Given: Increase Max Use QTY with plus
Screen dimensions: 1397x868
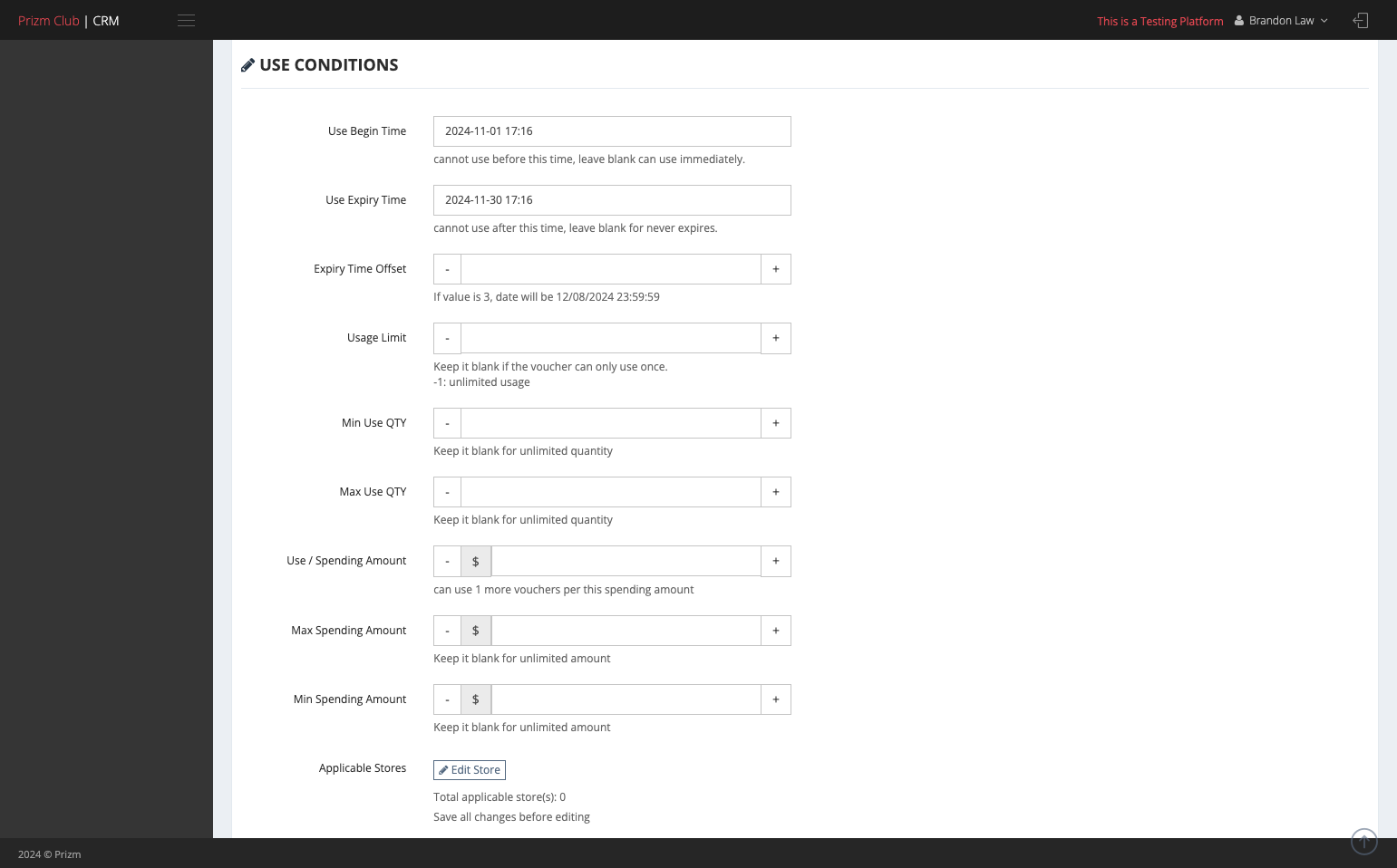Looking at the screenshot, I should point(776,492).
